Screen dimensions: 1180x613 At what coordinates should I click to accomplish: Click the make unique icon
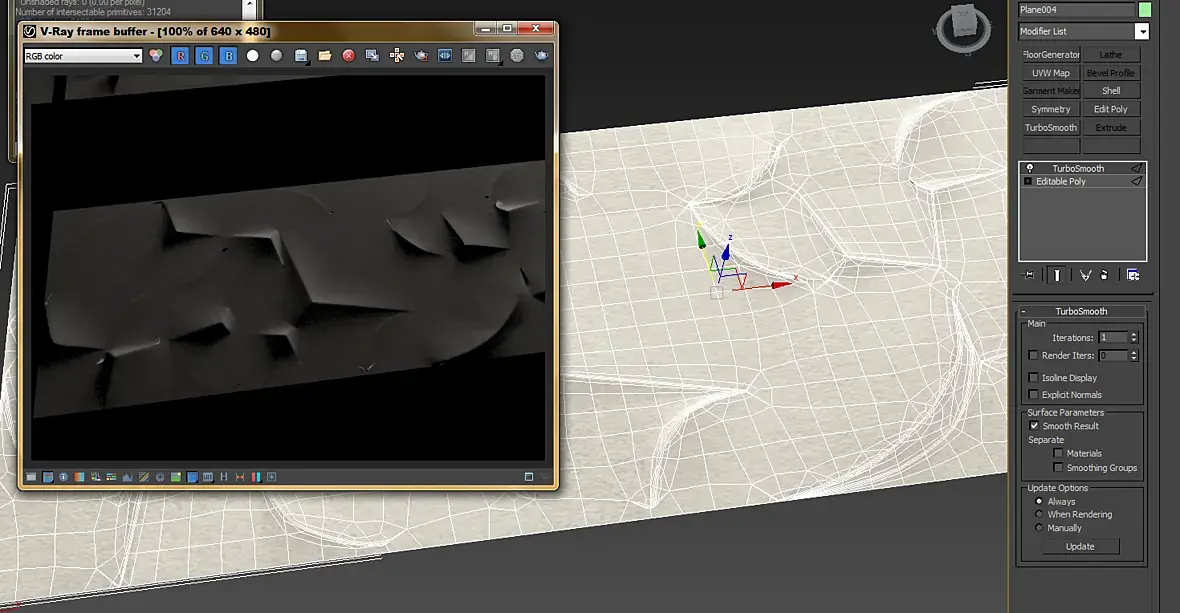pos(1084,275)
